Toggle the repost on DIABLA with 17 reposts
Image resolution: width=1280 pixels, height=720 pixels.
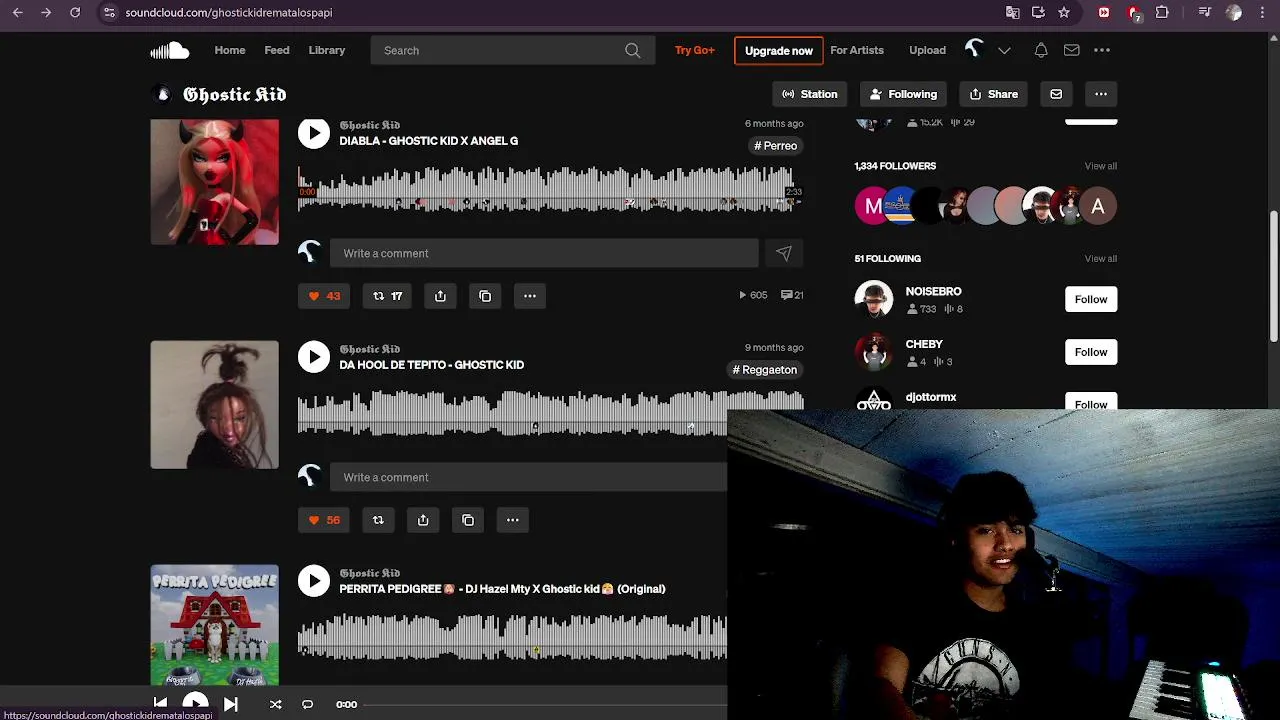tap(387, 296)
